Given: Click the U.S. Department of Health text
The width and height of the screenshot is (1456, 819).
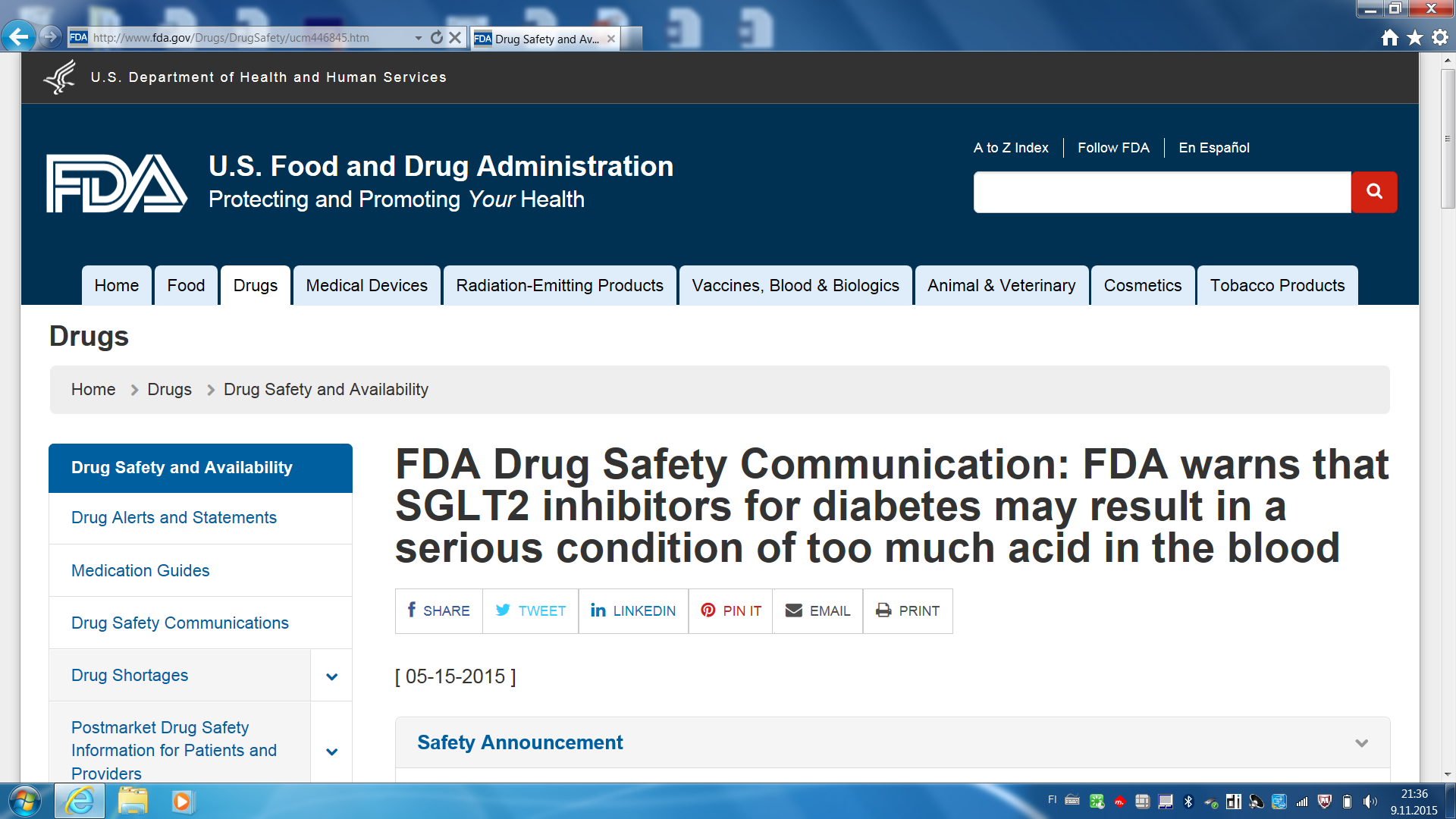Looking at the screenshot, I should (268, 77).
